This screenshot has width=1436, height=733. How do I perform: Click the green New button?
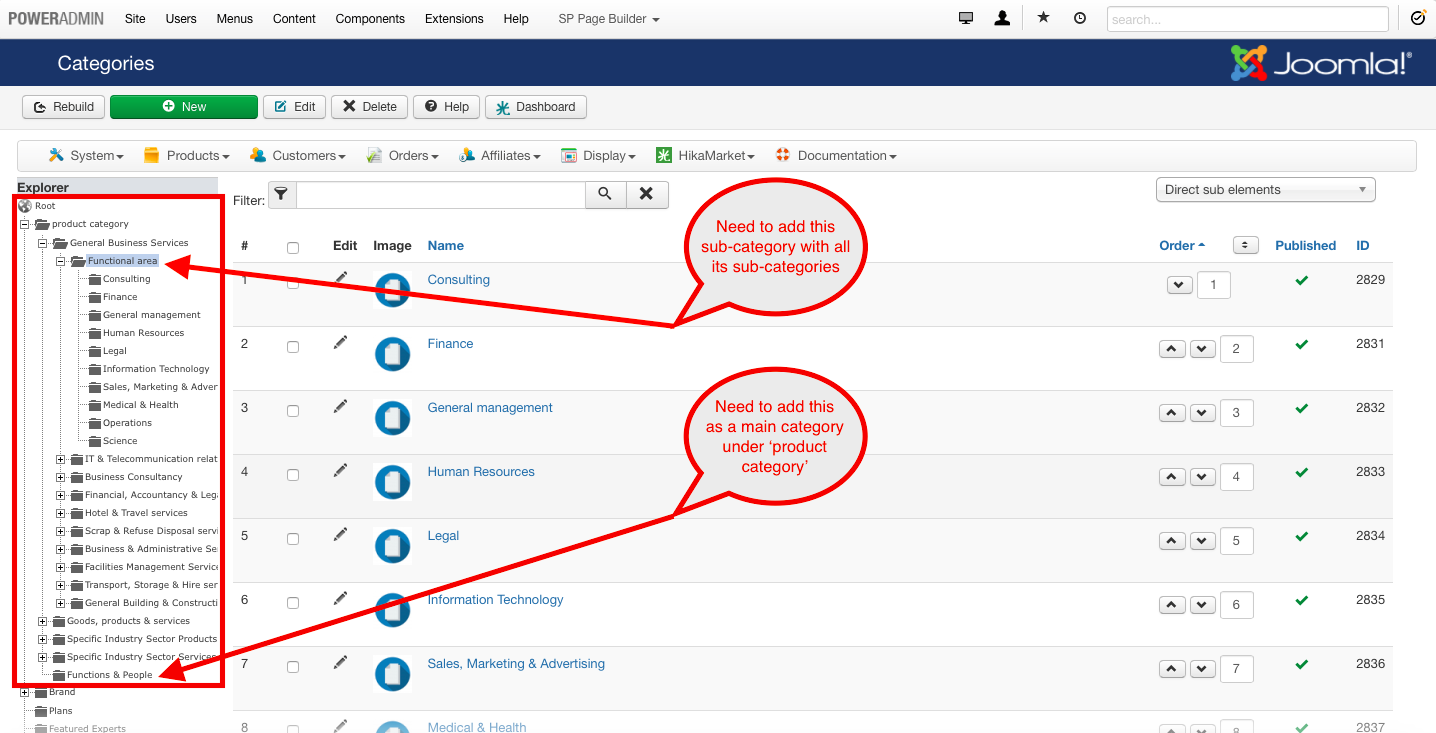tap(184, 107)
